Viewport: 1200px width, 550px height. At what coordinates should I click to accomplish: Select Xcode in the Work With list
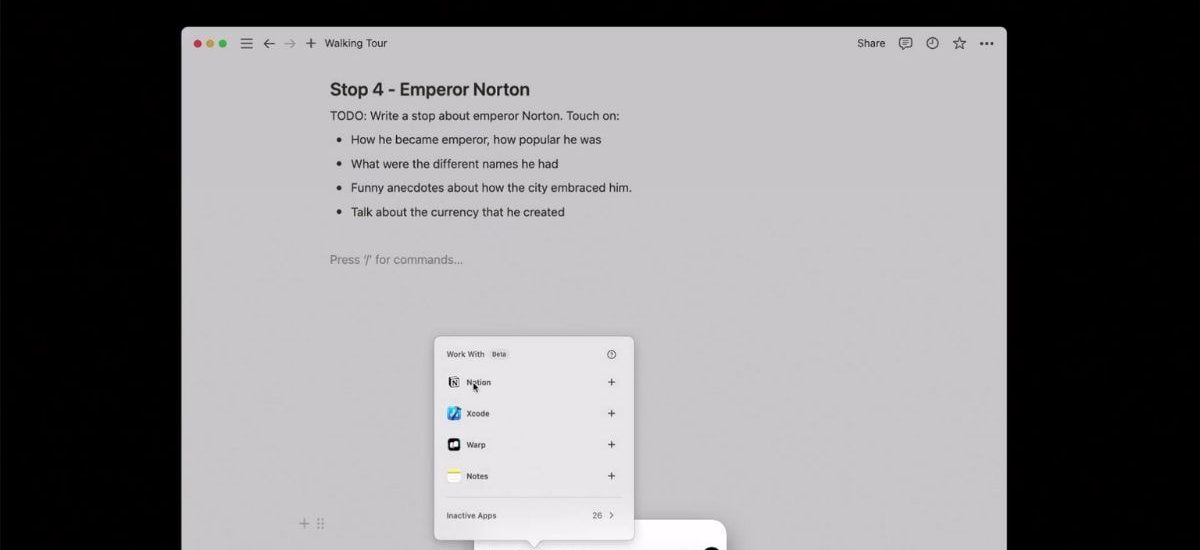coord(477,414)
